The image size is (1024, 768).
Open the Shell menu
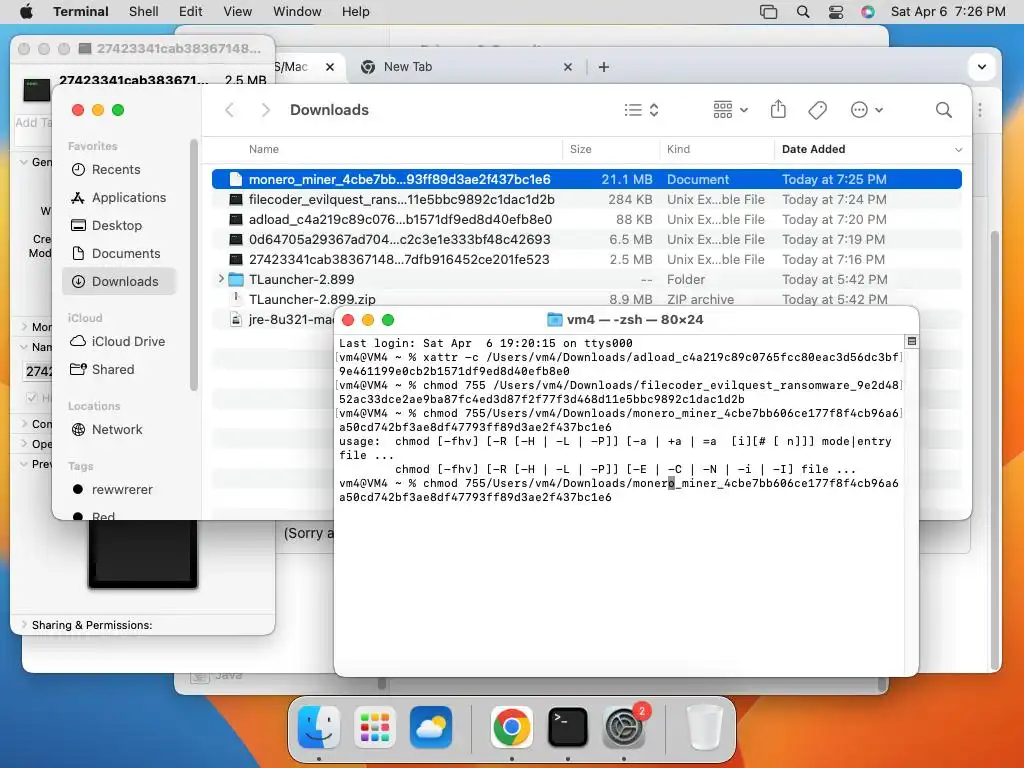[x=143, y=11]
